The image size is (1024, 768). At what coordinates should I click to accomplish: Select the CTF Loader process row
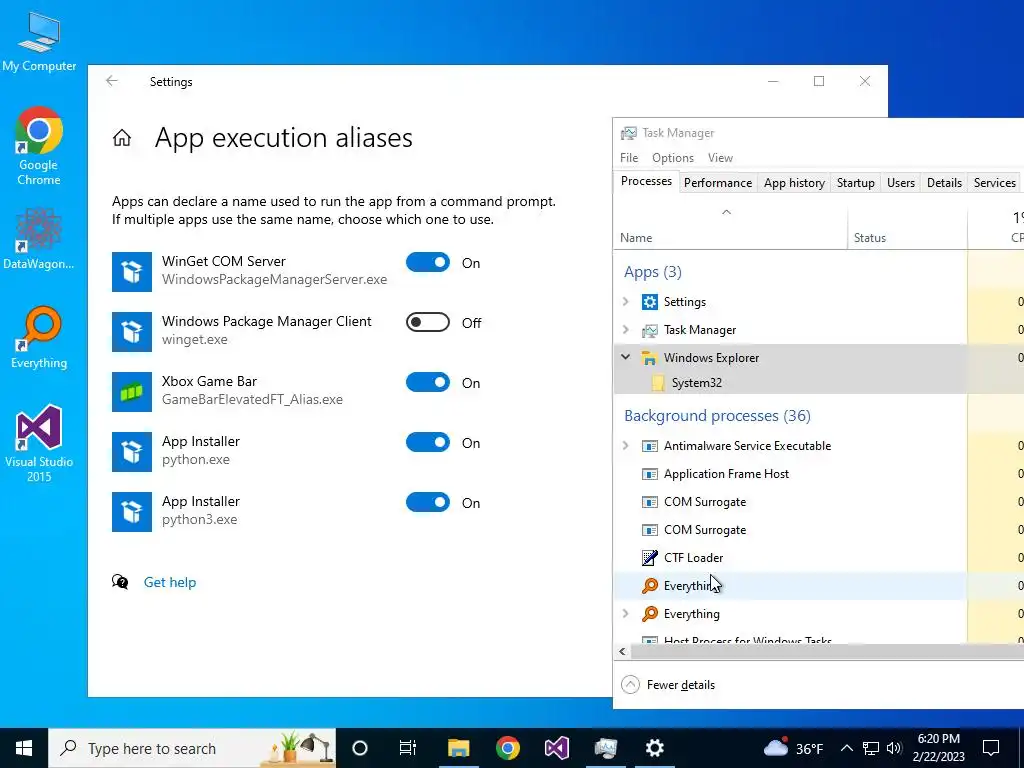[790, 558]
